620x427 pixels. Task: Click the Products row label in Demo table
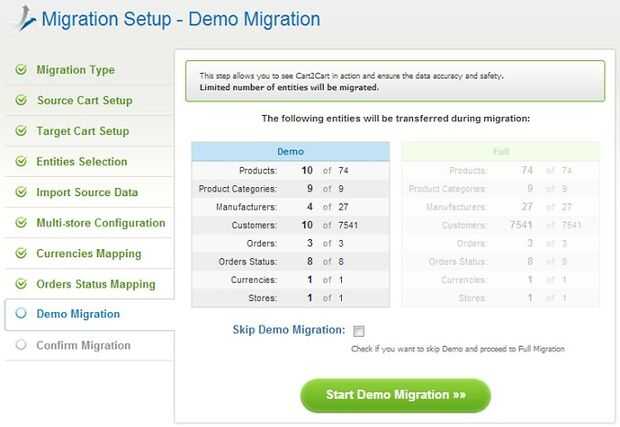(258, 171)
